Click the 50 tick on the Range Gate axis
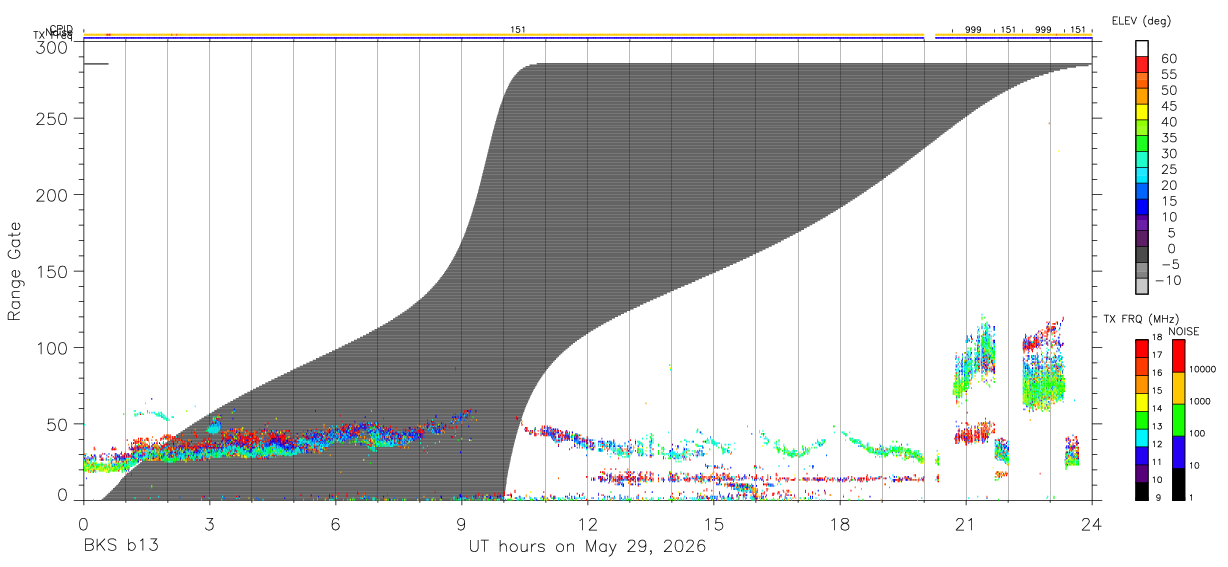This screenshot has height=567, width=1228. (x=58, y=425)
